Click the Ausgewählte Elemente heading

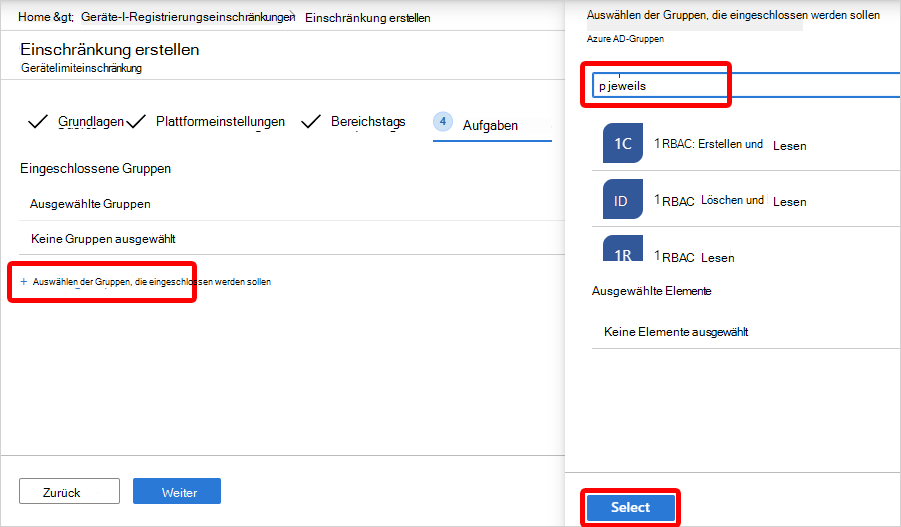pos(651,291)
